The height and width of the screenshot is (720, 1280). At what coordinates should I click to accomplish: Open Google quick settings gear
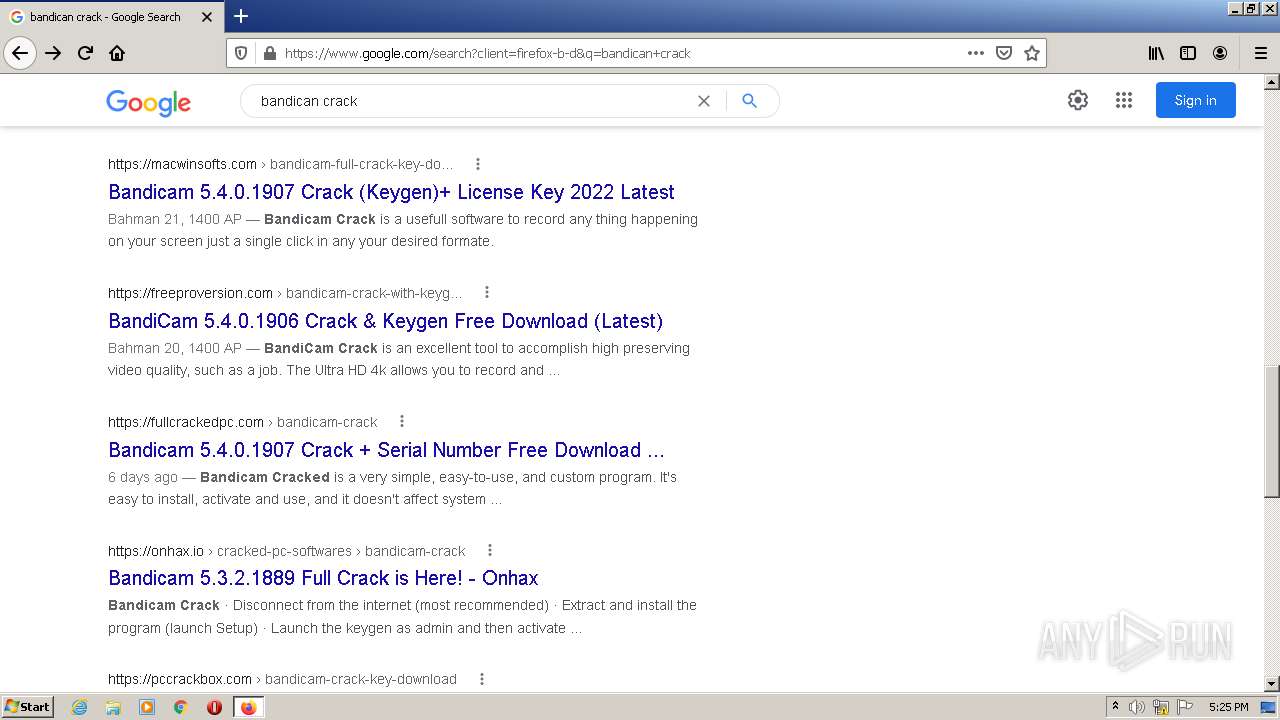click(1077, 100)
